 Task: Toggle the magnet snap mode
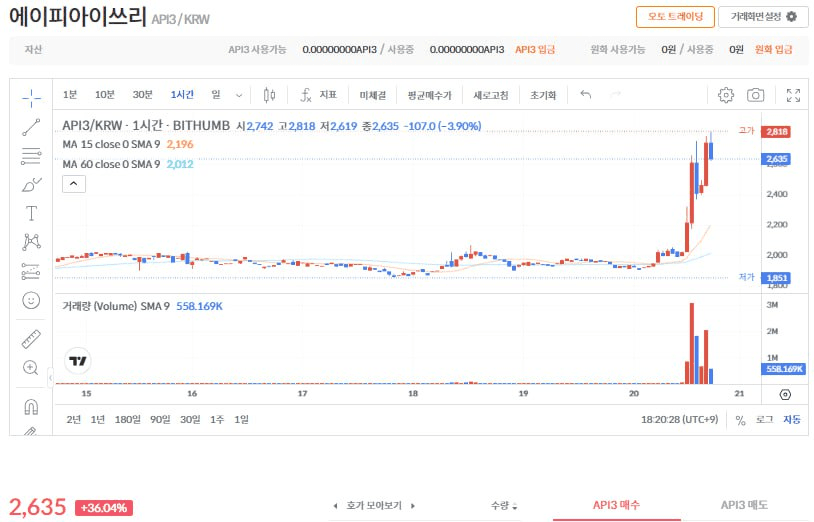(x=31, y=407)
